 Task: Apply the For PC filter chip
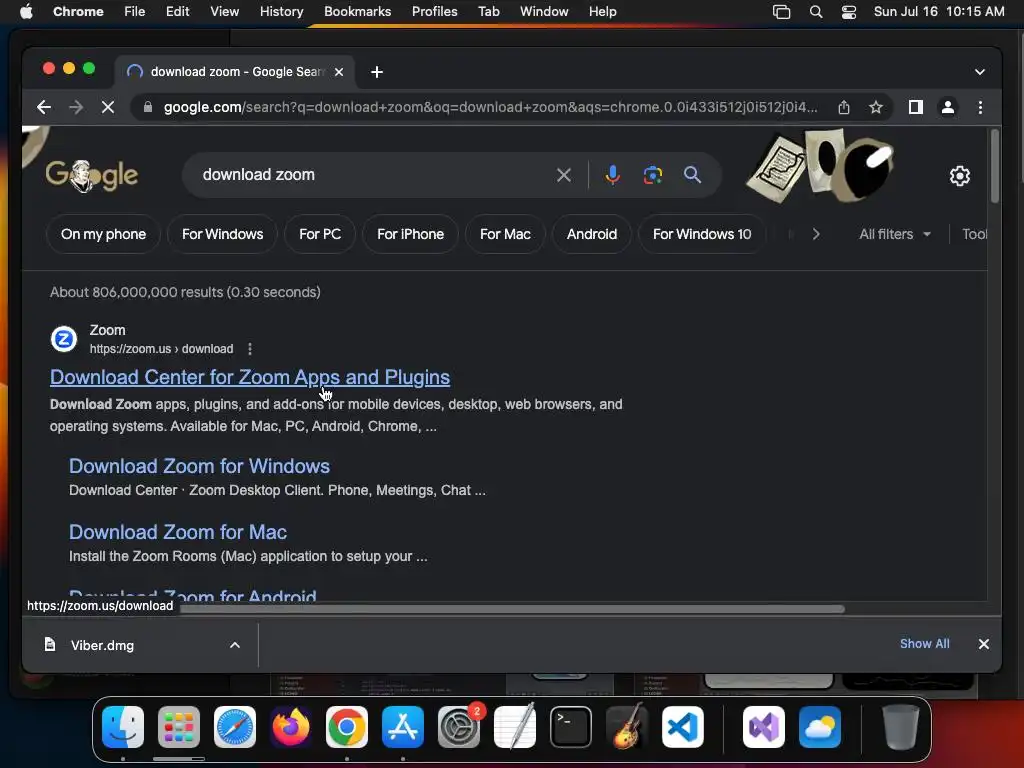[320, 234]
